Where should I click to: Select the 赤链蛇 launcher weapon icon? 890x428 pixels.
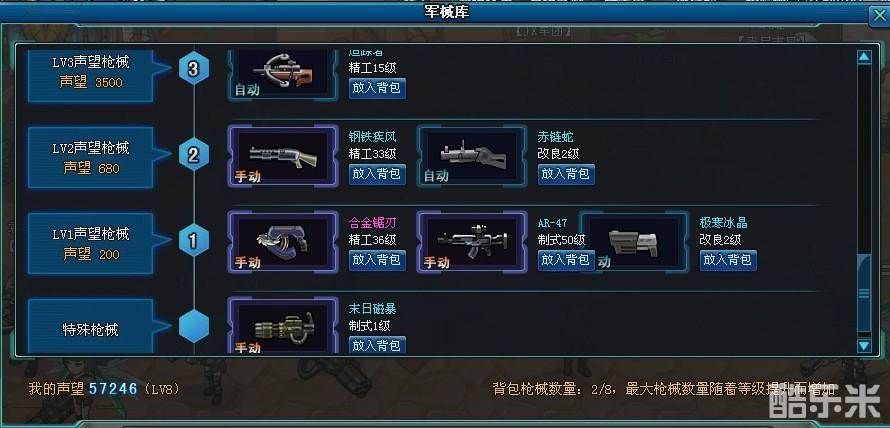coord(472,156)
